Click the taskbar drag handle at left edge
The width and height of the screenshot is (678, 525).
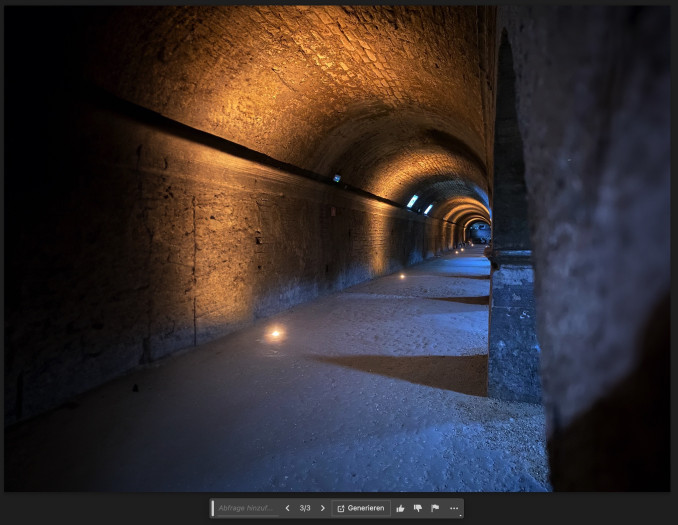click(213, 508)
